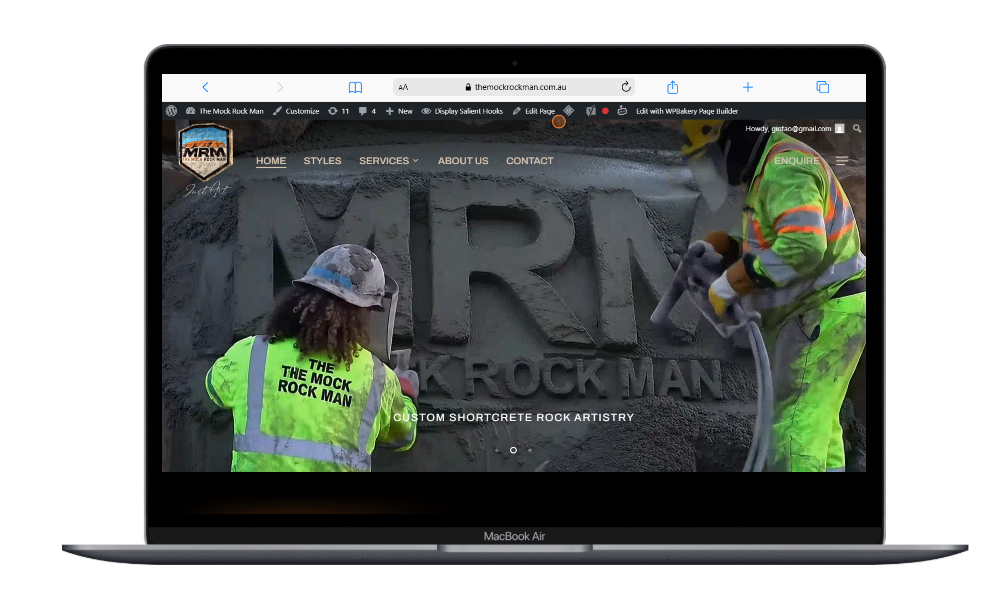Open the Yoast SEO icon menu
The image size is (995, 593).
tap(591, 111)
